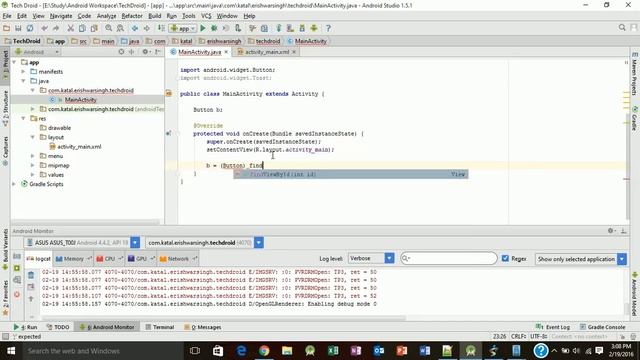Select activity_main.xml in project tree
The height and width of the screenshot is (360, 640).
click(79, 147)
